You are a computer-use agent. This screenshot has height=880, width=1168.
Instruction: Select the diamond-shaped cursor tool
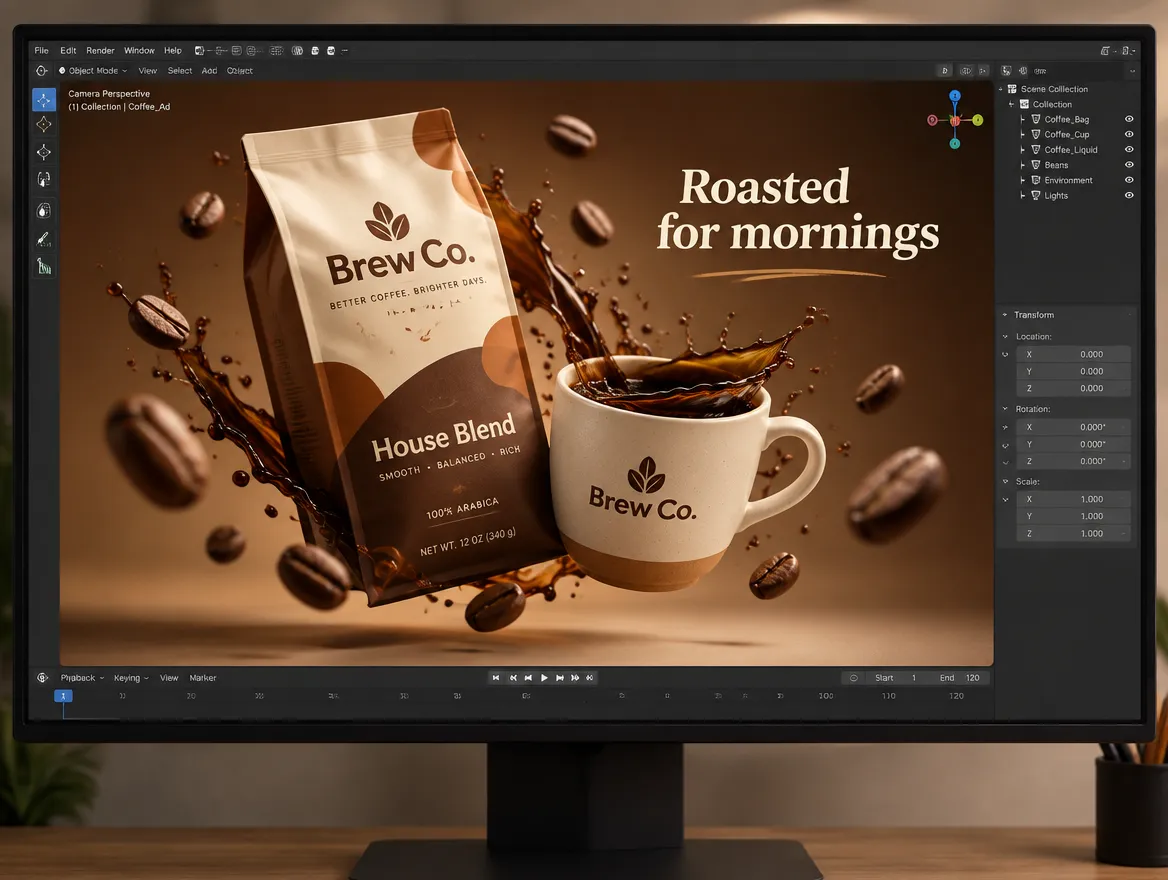pyautogui.click(x=44, y=124)
